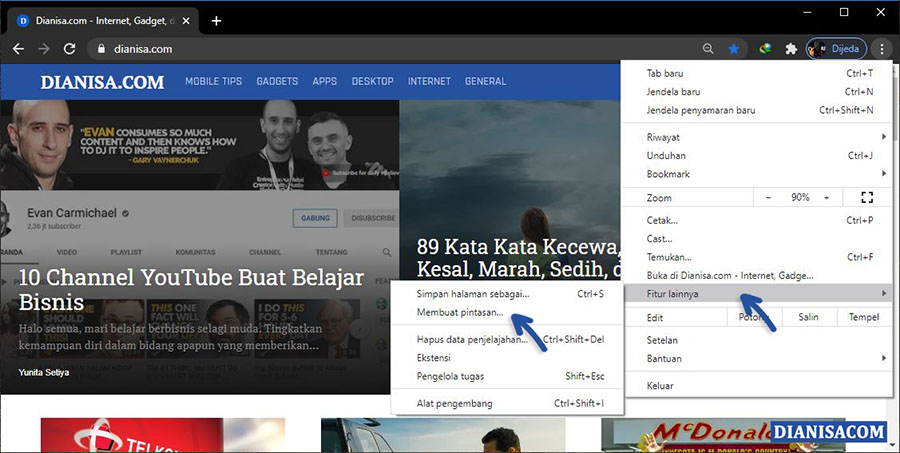The image size is (900, 453).
Task: Select Hapus data penjelajahan... in submenu
Action: click(507, 339)
